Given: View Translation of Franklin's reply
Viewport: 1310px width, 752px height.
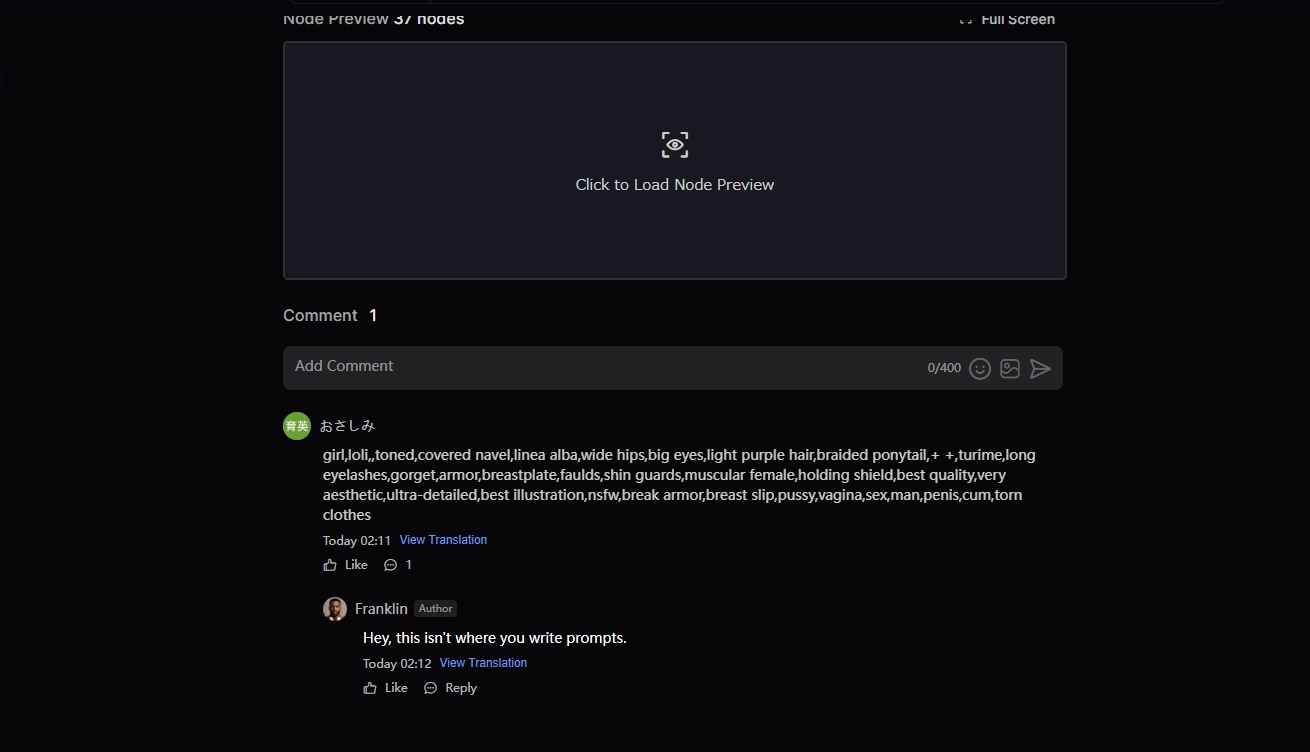Looking at the screenshot, I should click(483, 663).
